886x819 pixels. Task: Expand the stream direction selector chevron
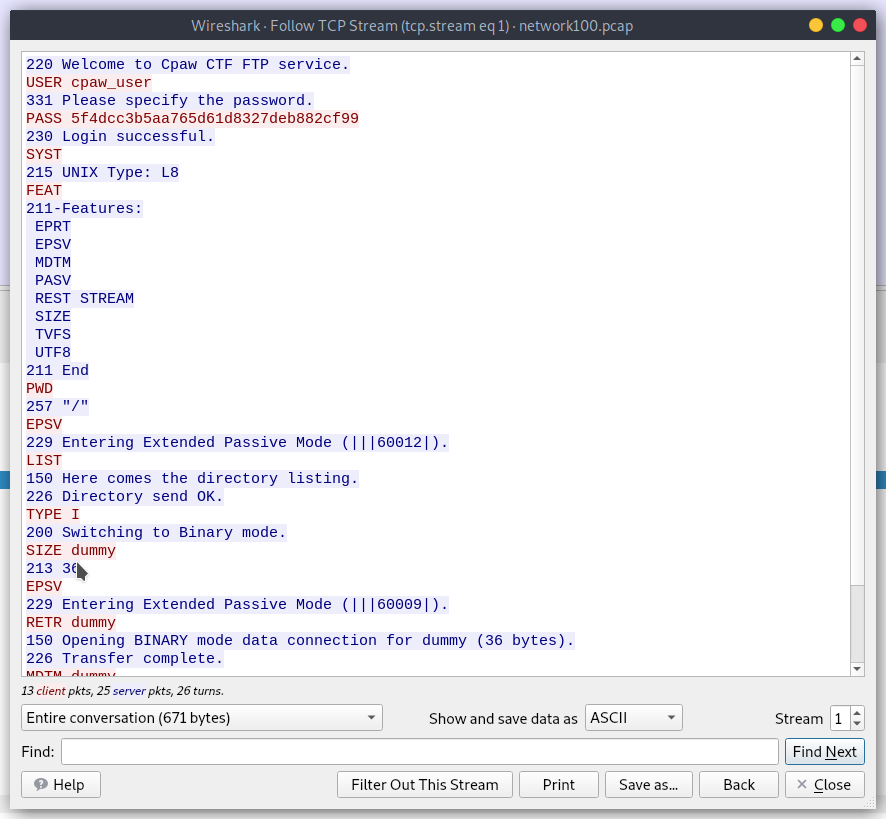371,717
